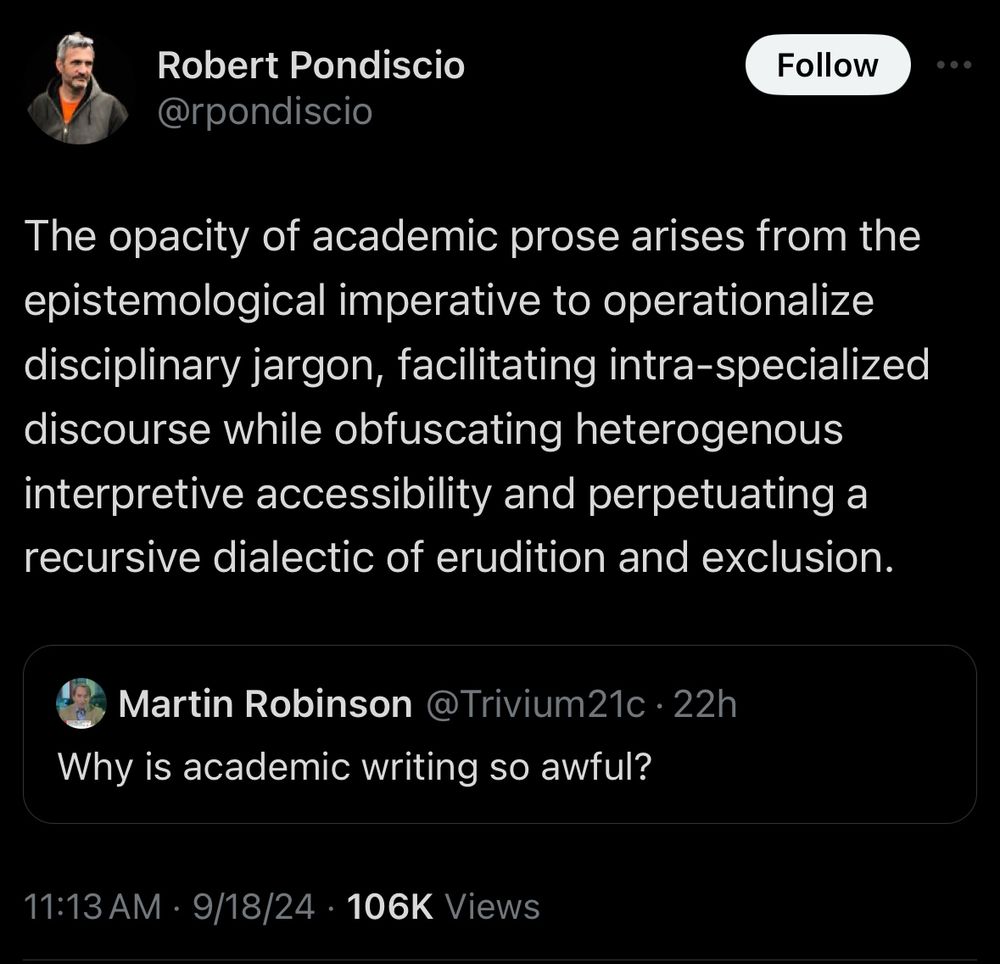Open Robert Pondiscio's profile via his name

click(310, 64)
